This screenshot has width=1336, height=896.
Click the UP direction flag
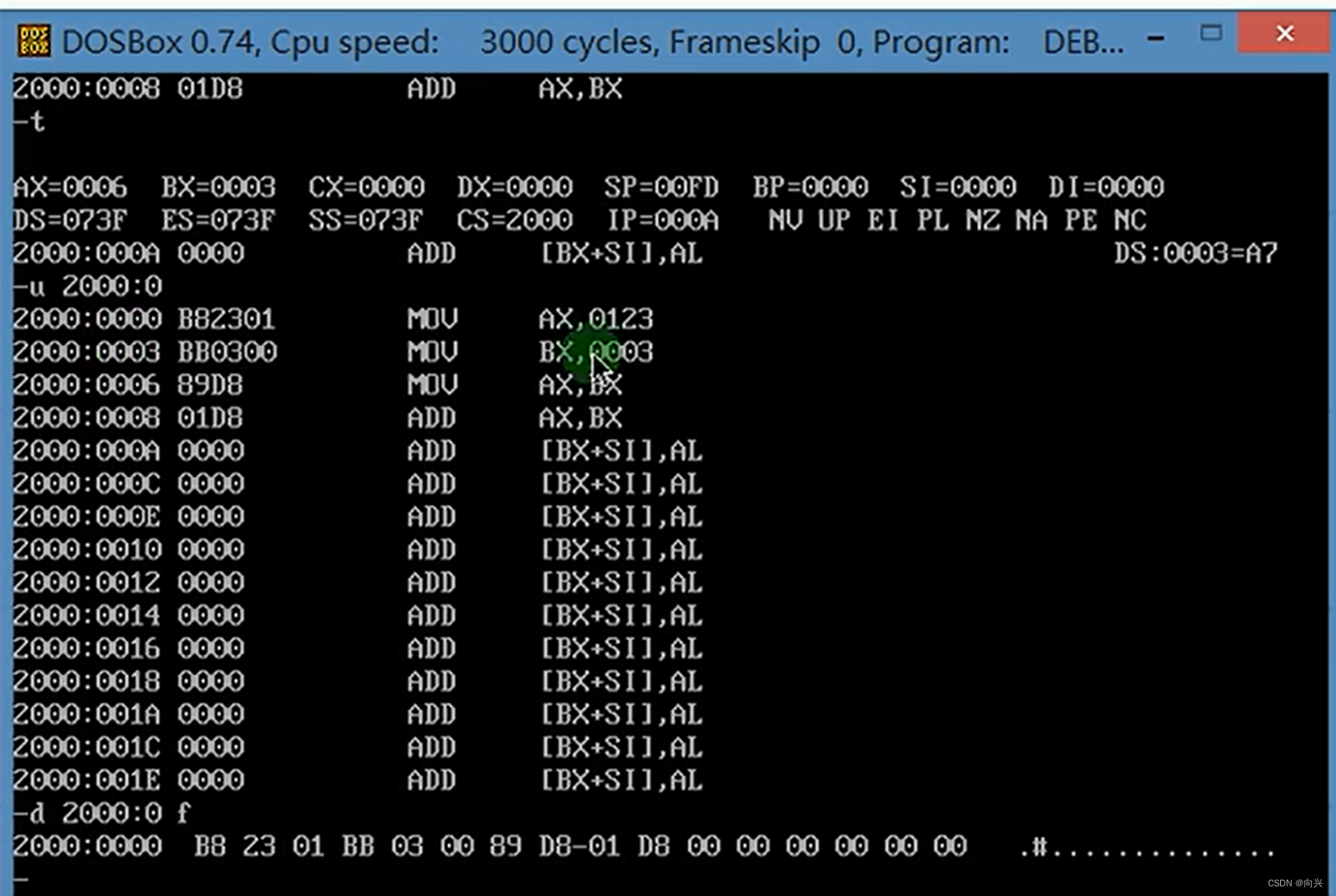(834, 220)
